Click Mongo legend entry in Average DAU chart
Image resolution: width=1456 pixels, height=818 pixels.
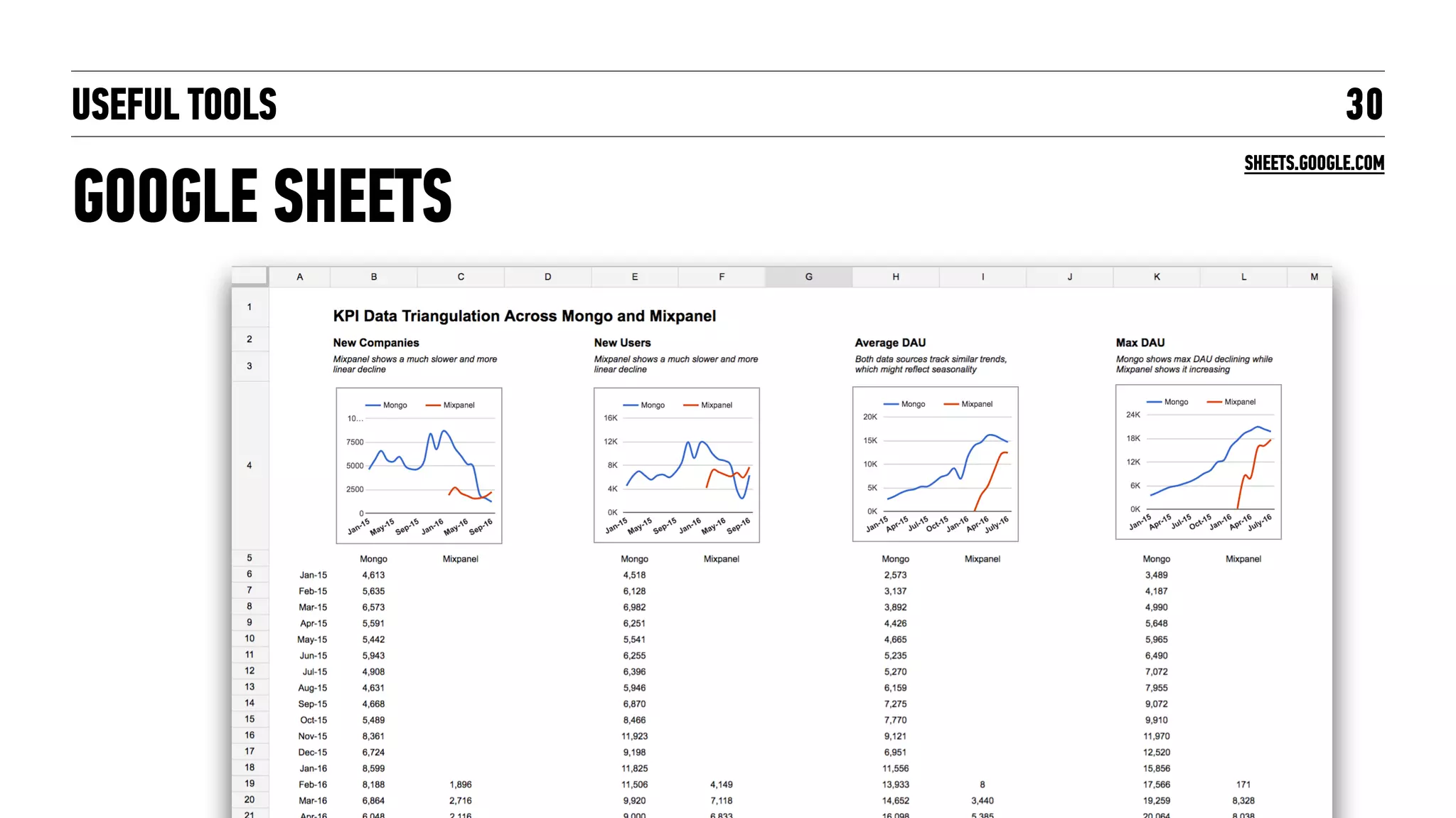pos(904,404)
